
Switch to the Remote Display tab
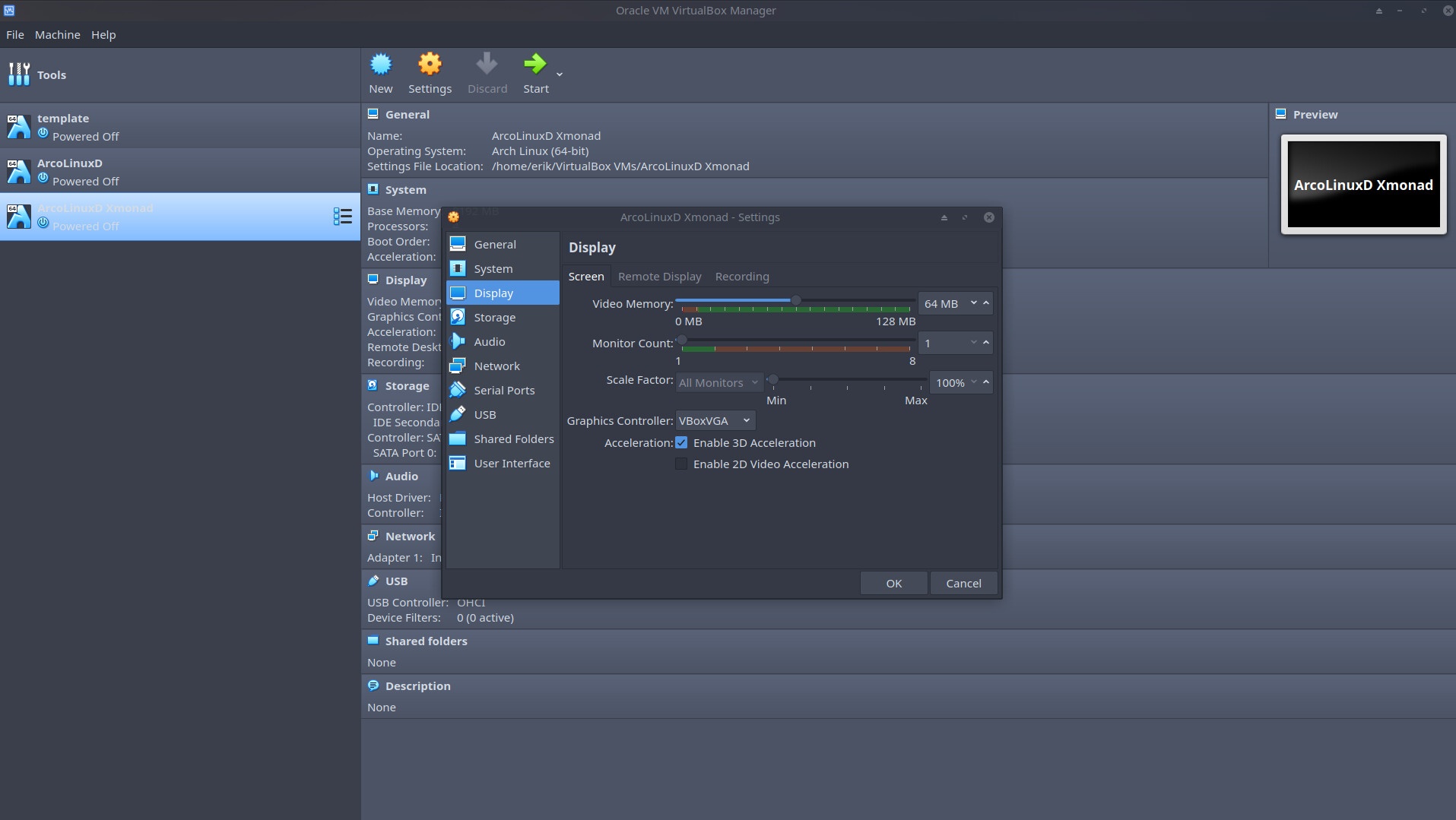click(x=659, y=276)
